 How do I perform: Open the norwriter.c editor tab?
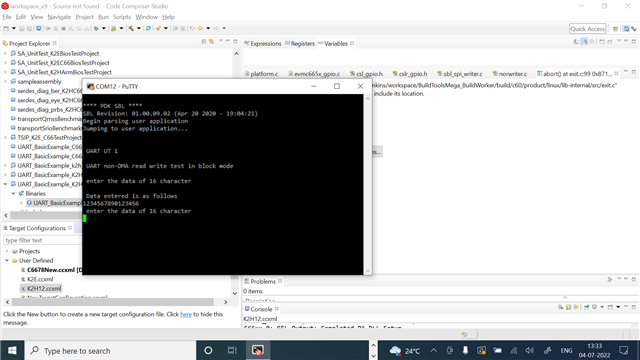pos(509,74)
